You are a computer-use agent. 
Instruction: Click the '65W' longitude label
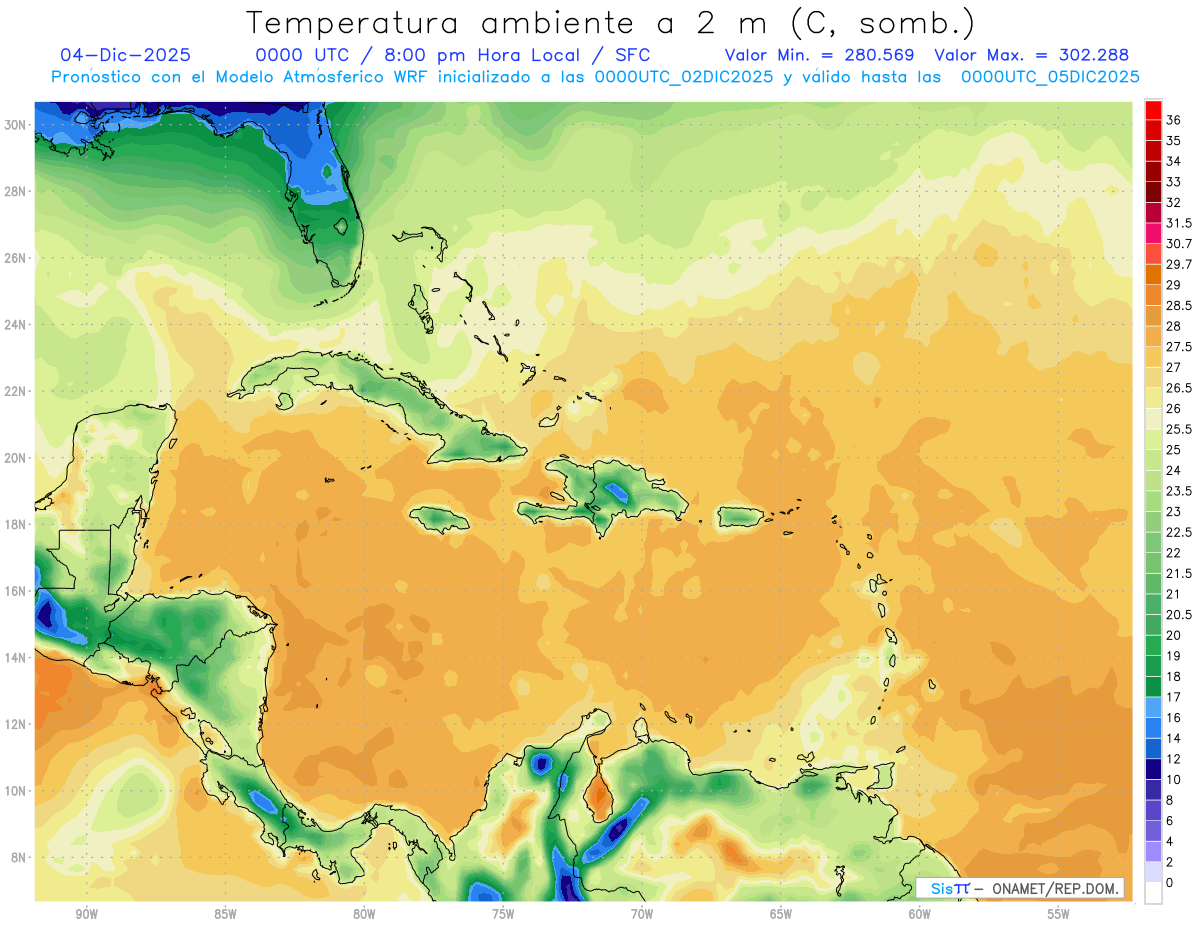781,914
